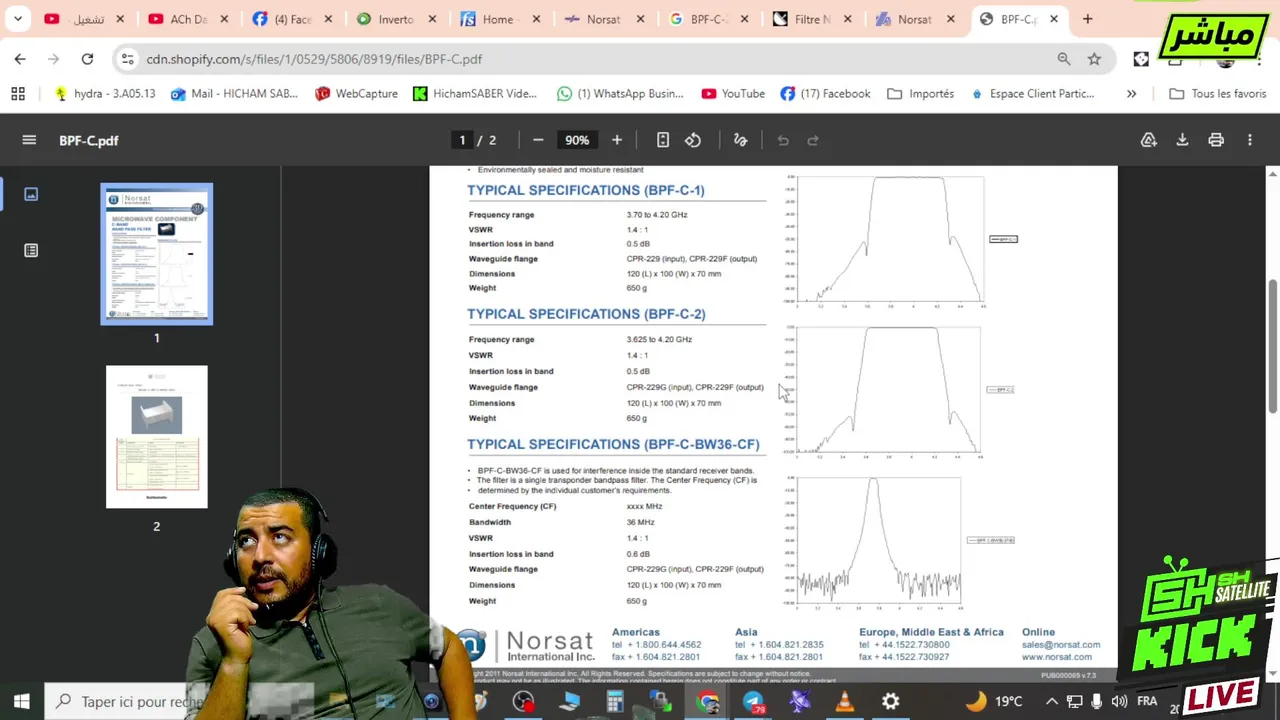Viewport: 1280px width, 720px height.
Task: Open the WebCapture bookmark
Action: [x=356, y=94]
